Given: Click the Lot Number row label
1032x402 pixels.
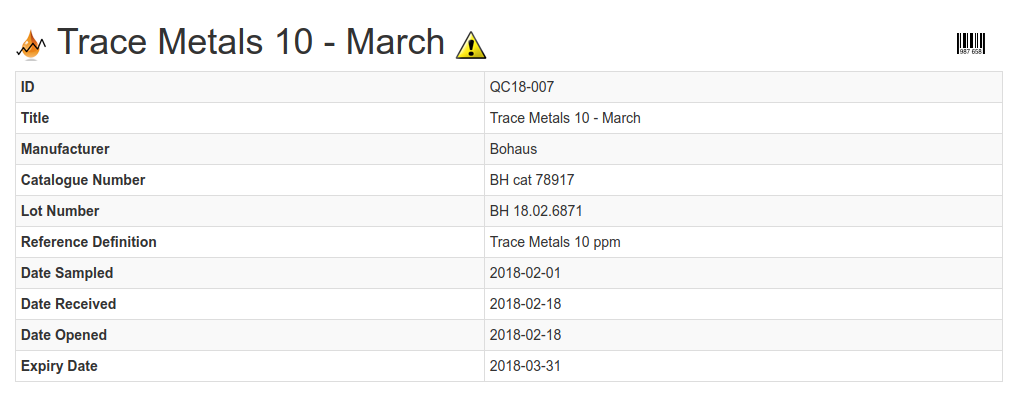Looking at the screenshot, I should pyautogui.click(x=60, y=211).
